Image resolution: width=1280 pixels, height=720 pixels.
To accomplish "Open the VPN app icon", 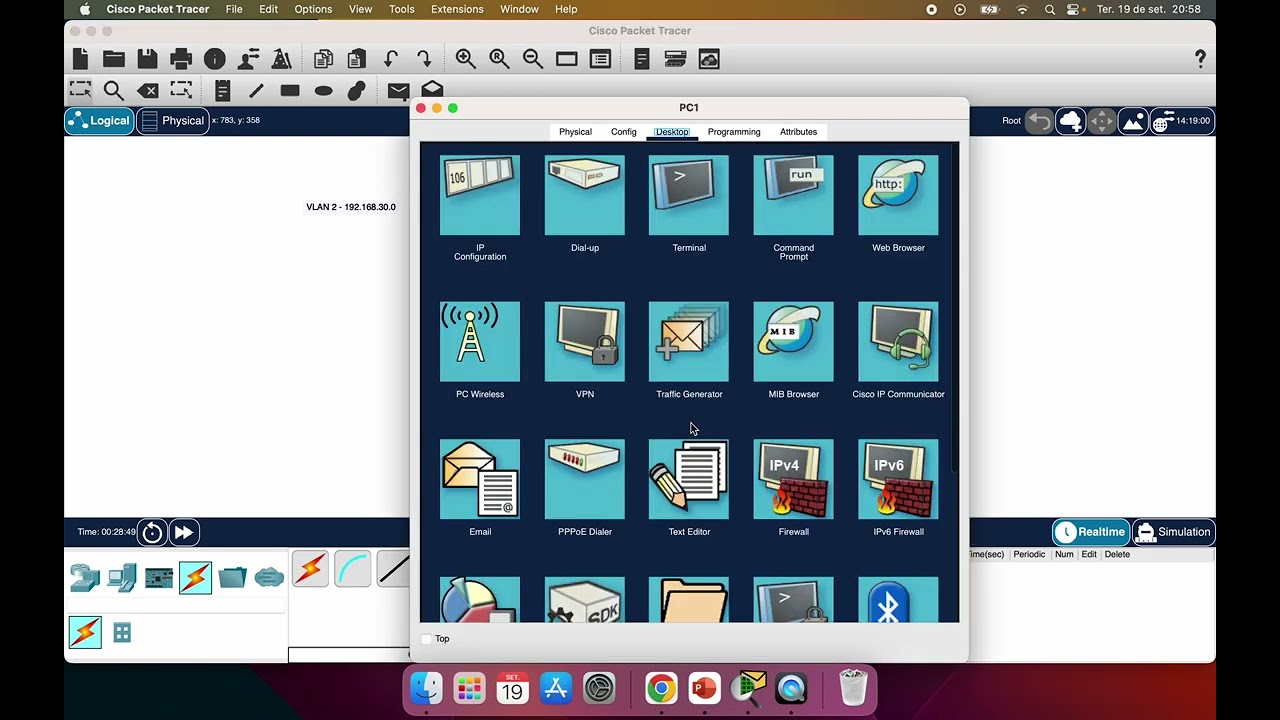I will click(585, 342).
